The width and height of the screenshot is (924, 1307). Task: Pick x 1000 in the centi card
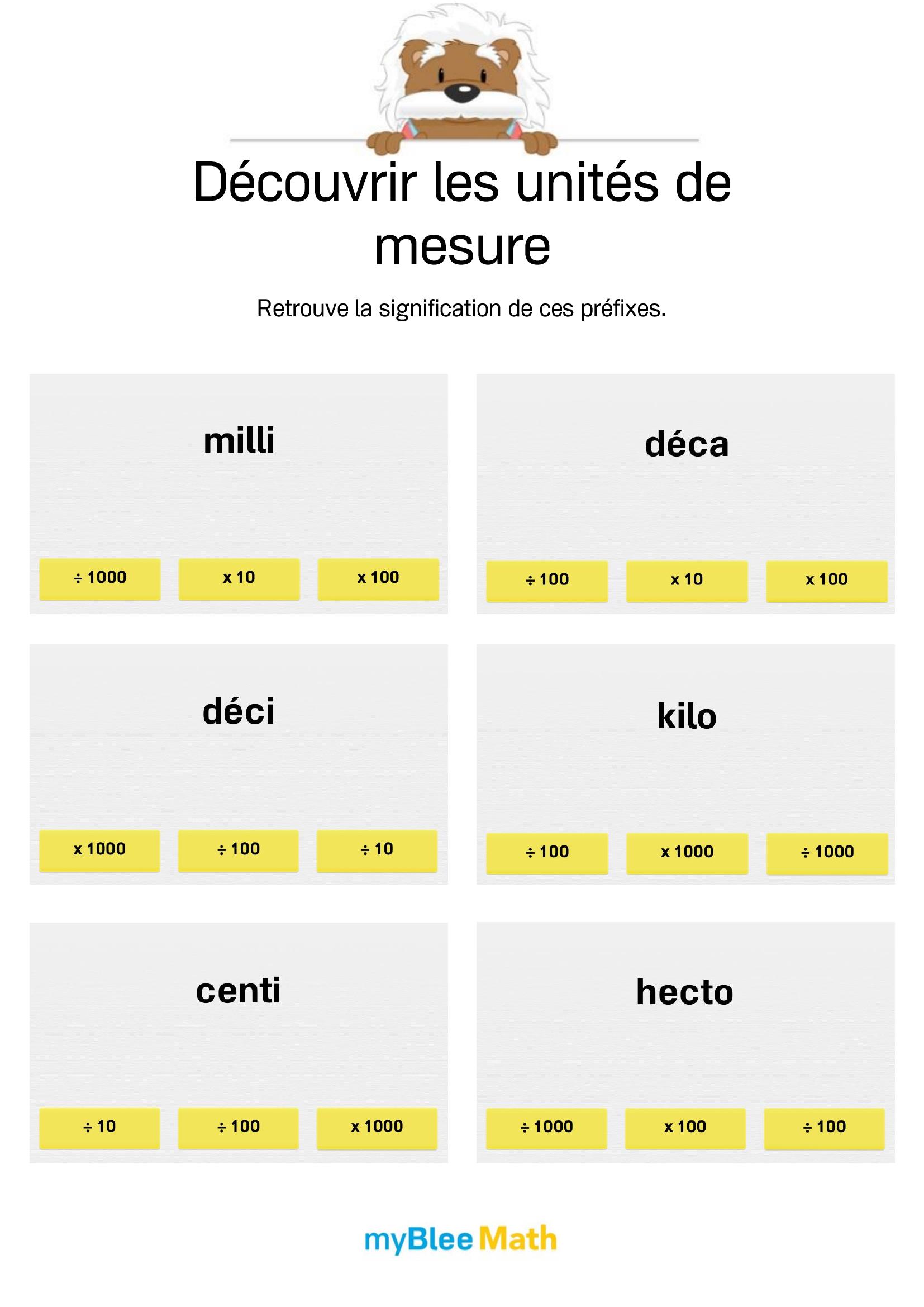click(377, 1127)
